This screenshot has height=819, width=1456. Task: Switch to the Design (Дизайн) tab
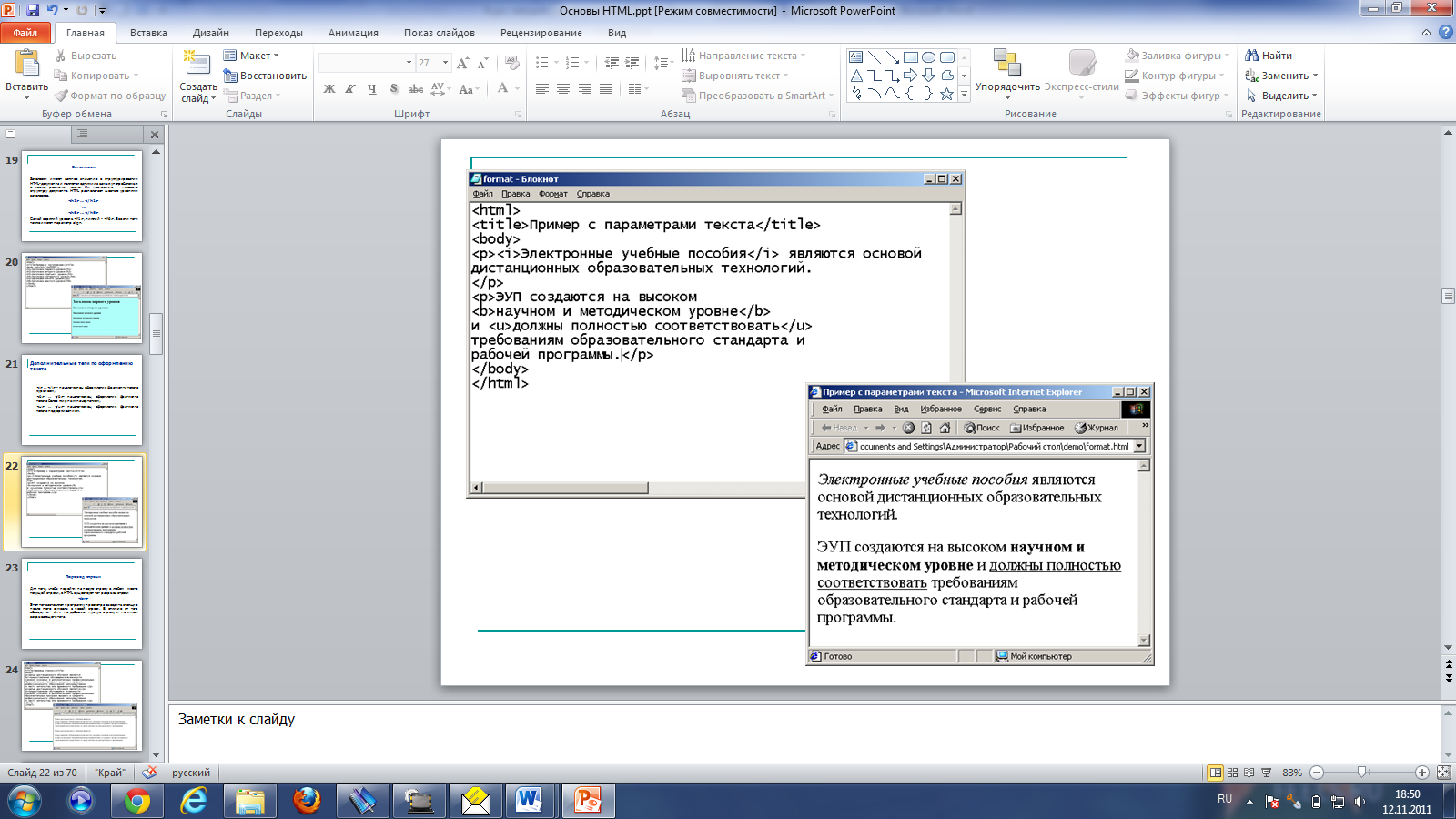(x=210, y=33)
